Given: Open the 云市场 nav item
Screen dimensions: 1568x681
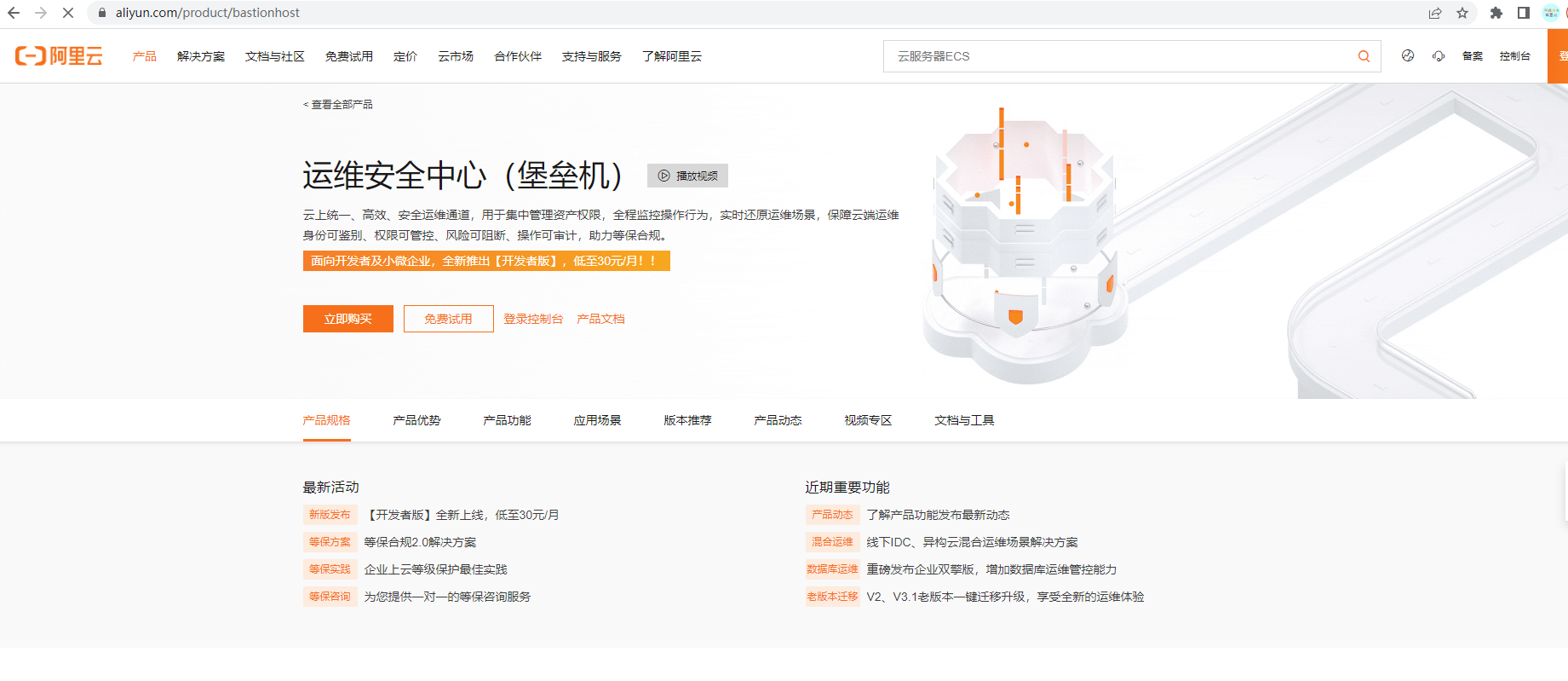Looking at the screenshot, I should point(456,56).
